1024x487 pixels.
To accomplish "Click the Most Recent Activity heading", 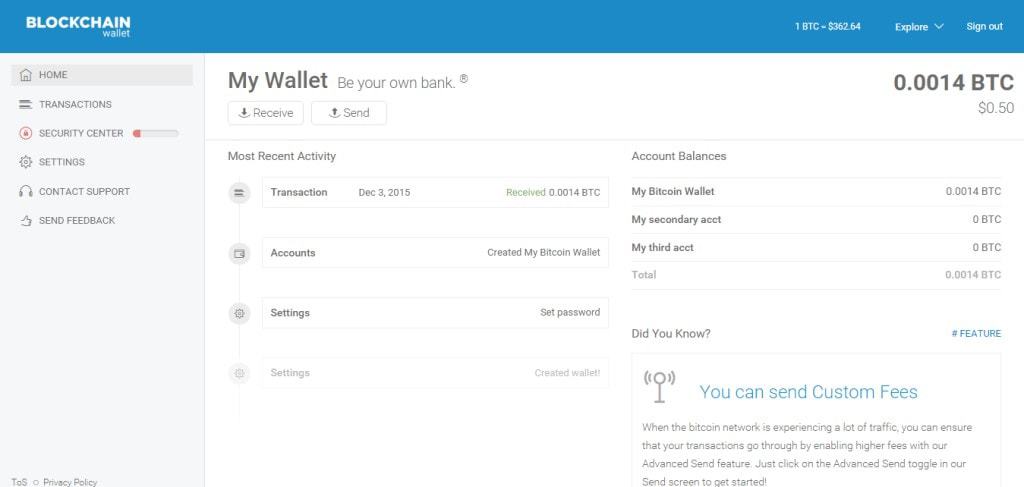I will (281, 156).
